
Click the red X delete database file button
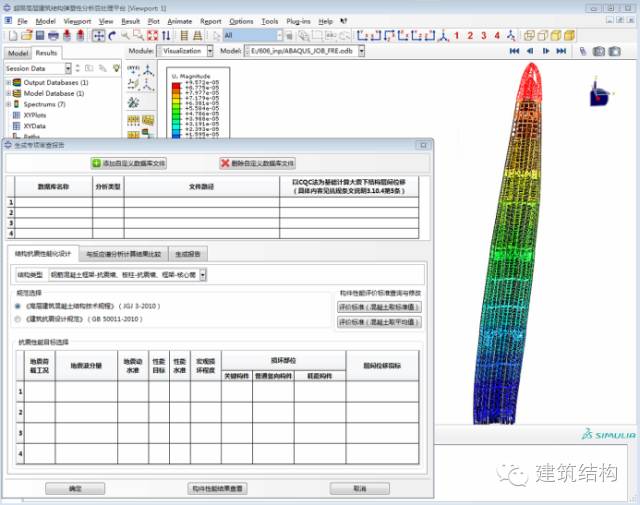pos(257,163)
